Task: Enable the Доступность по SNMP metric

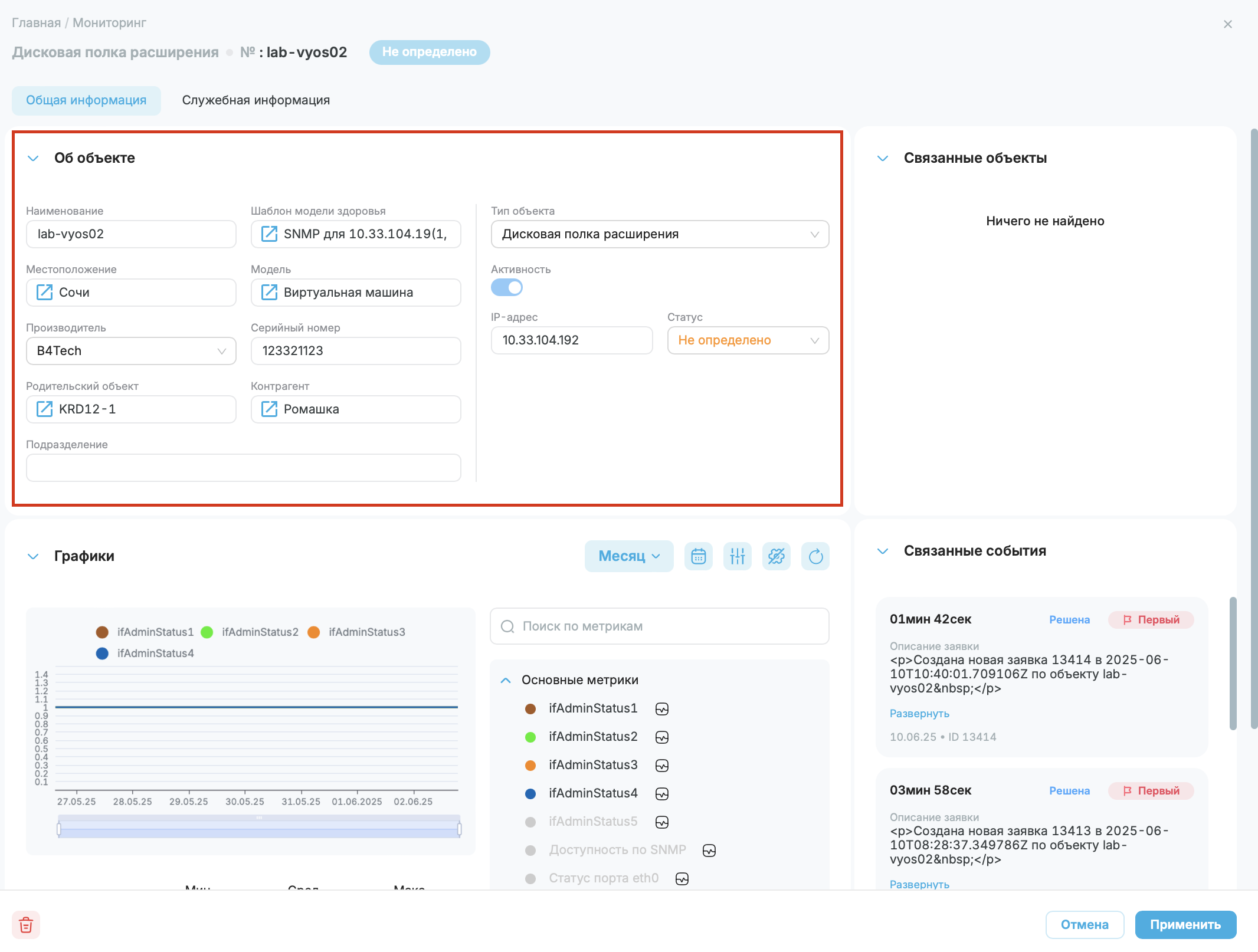Action: [605, 850]
